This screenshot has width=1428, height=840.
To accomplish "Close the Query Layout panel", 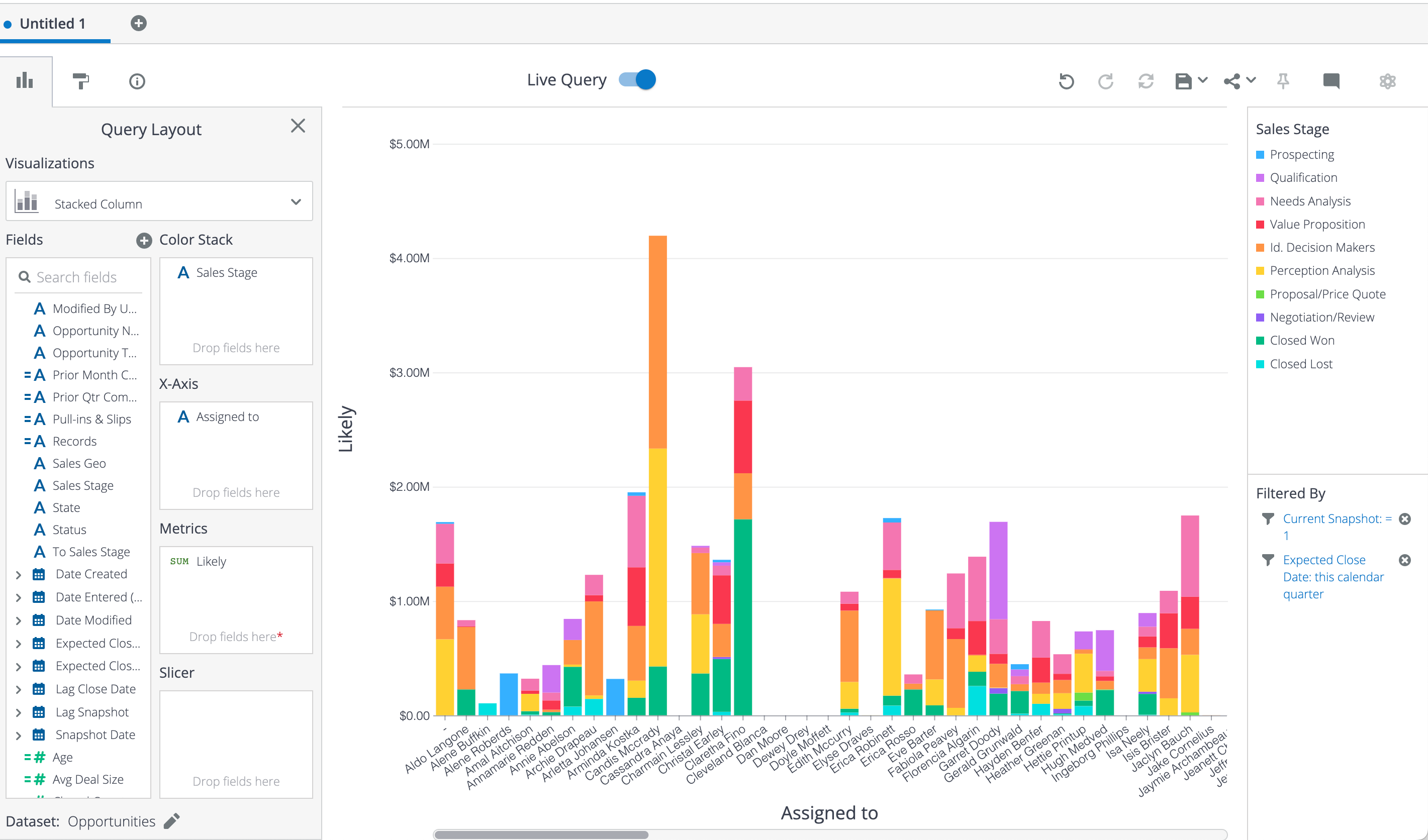I will (298, 126).
